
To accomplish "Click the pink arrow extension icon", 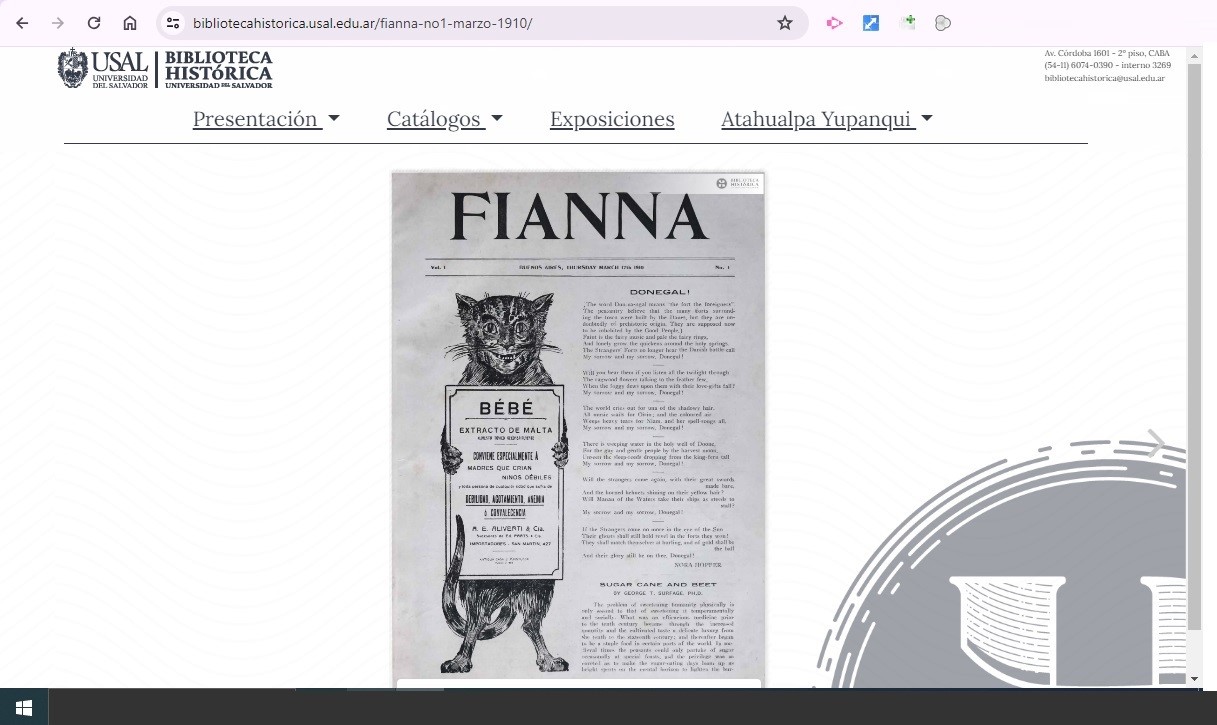I will [x=834, y=23].
